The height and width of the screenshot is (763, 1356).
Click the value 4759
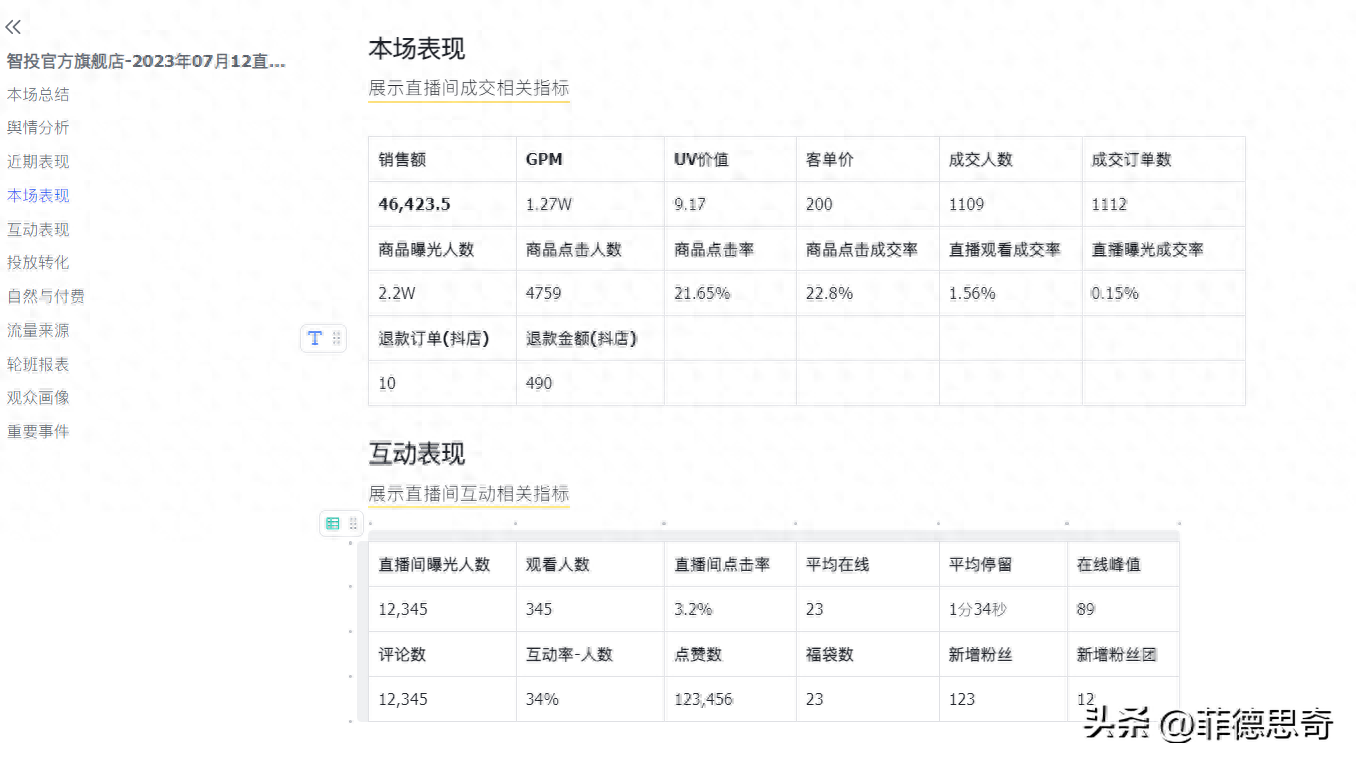click(544, 293)
